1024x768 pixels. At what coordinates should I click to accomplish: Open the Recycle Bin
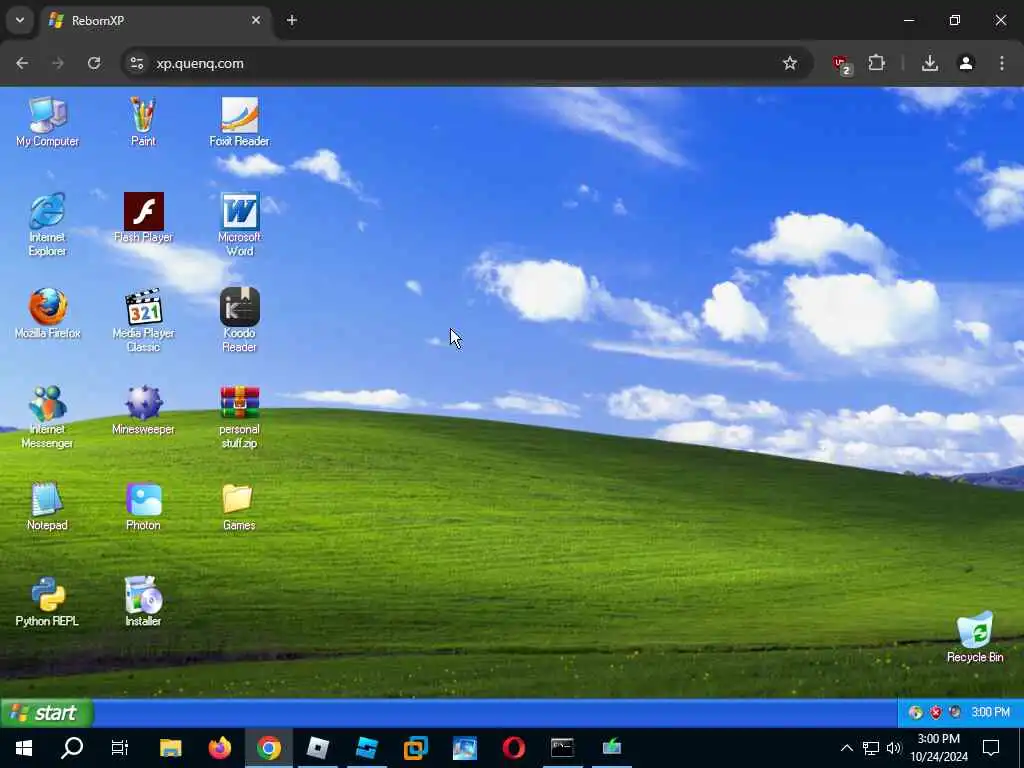[x=975, y=637]
